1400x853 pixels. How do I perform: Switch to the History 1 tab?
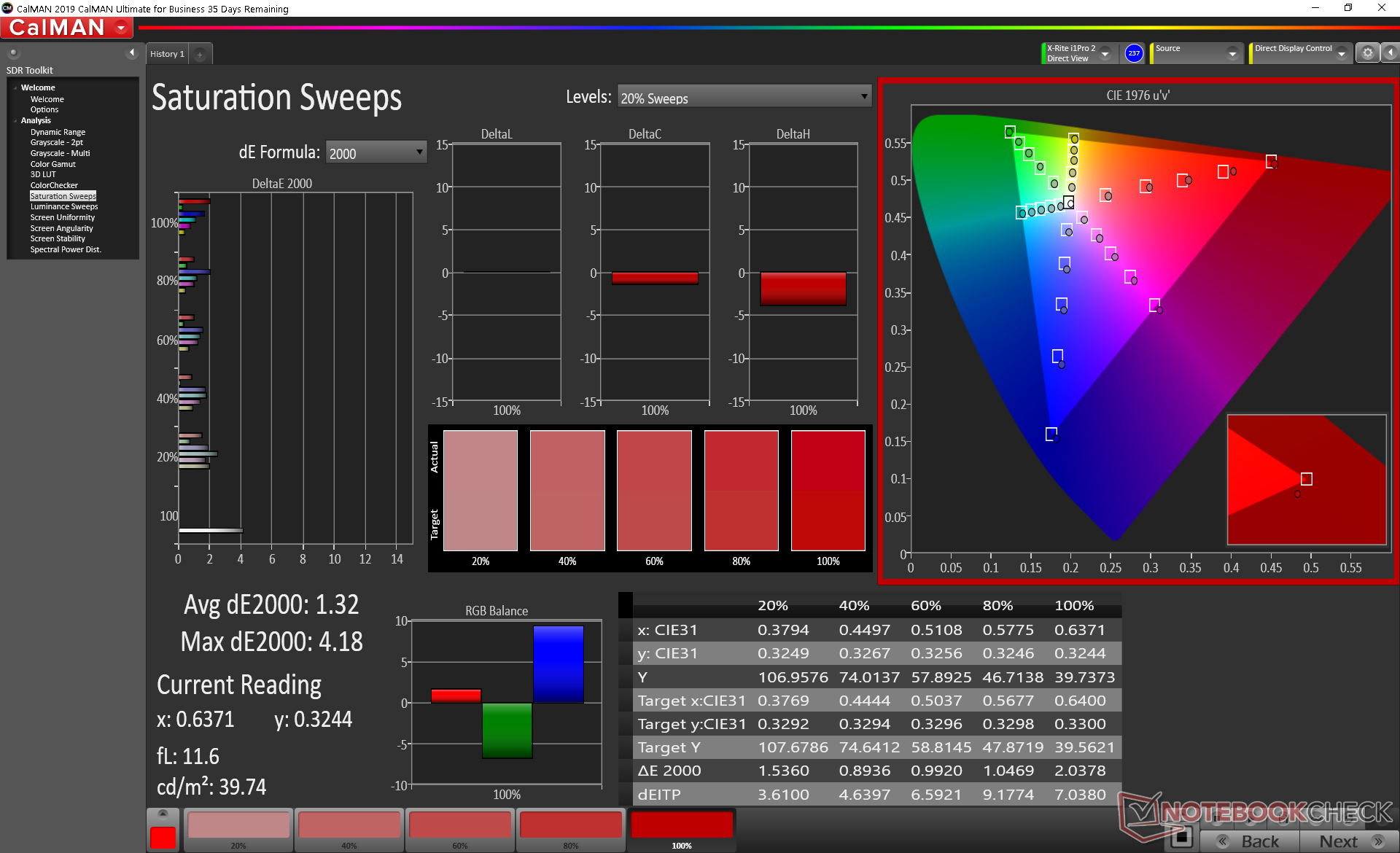pos(167,54)
